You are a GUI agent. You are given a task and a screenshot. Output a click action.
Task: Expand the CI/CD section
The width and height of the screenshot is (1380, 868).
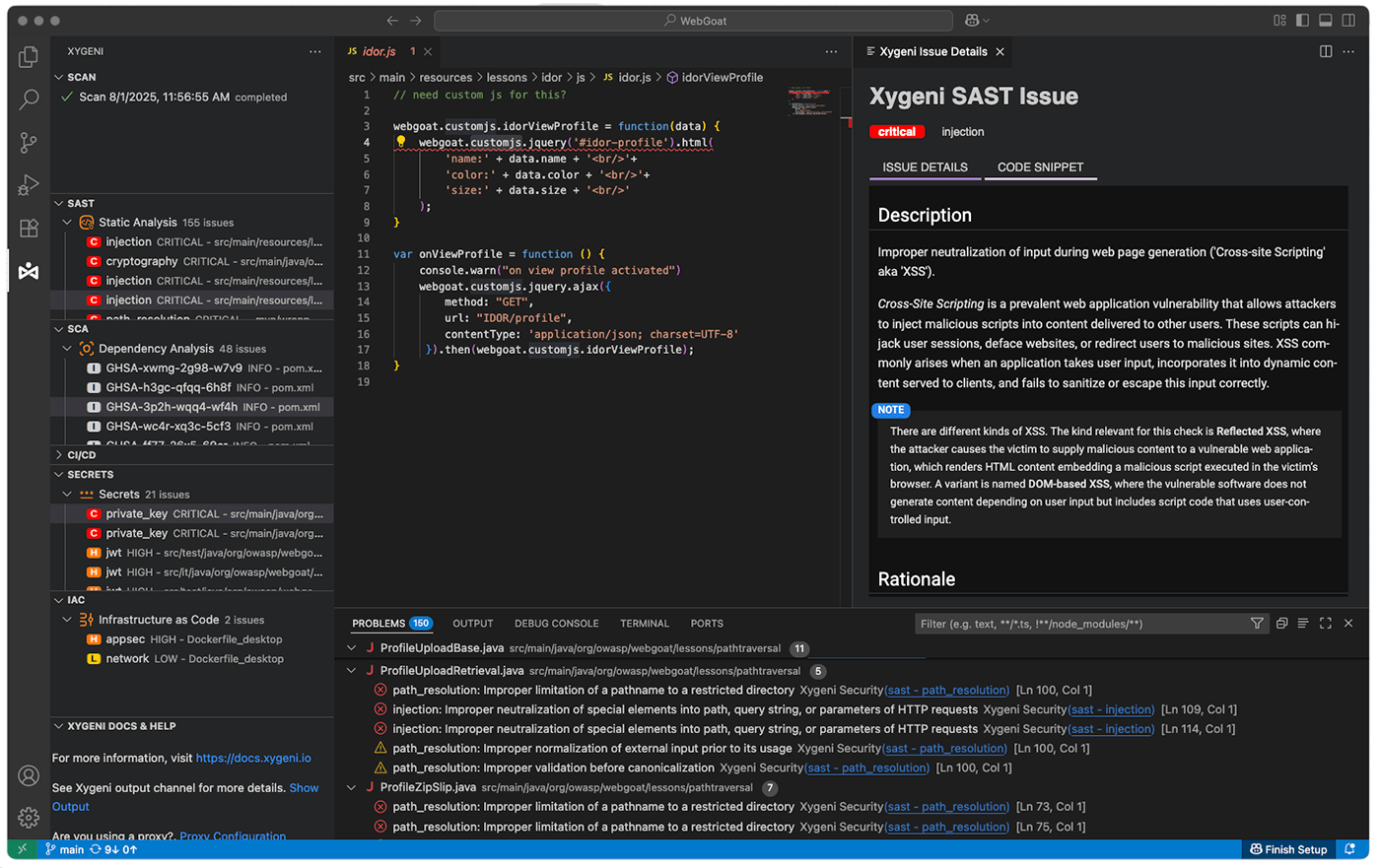click(69, 454)
